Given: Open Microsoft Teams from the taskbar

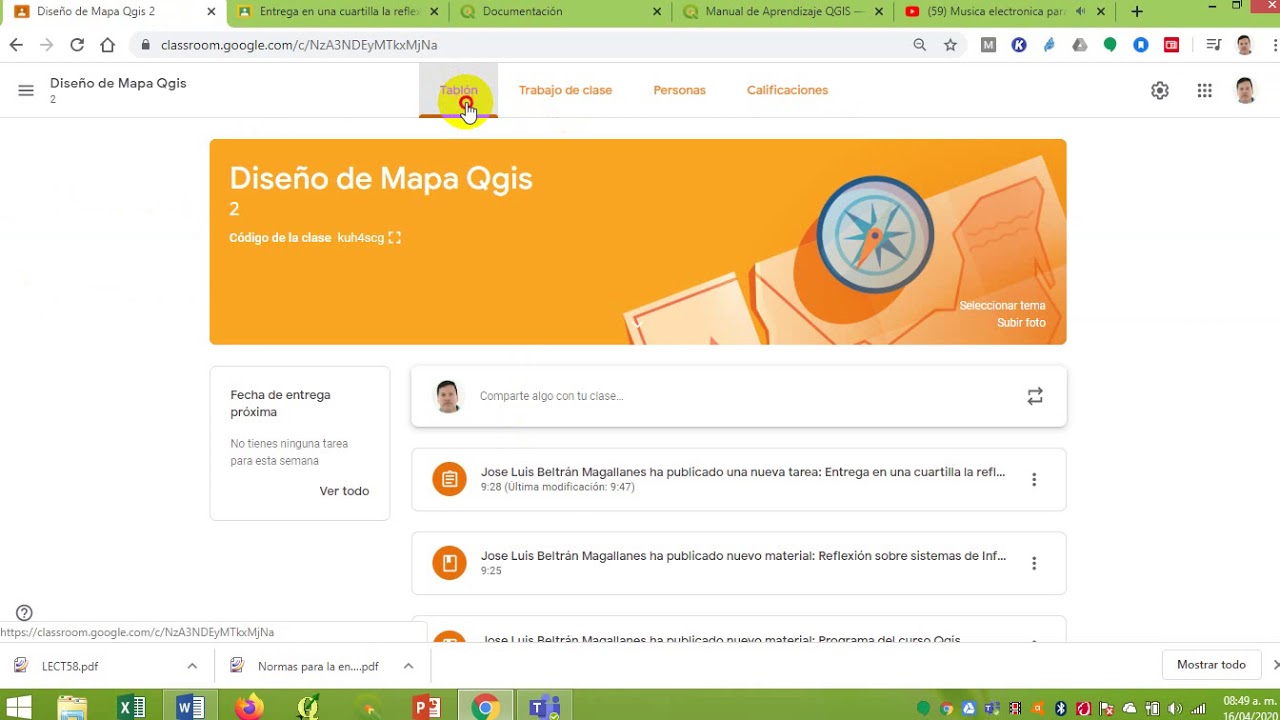Looking at the screenshot, I should pyautogui.click(x=544, y=708).
